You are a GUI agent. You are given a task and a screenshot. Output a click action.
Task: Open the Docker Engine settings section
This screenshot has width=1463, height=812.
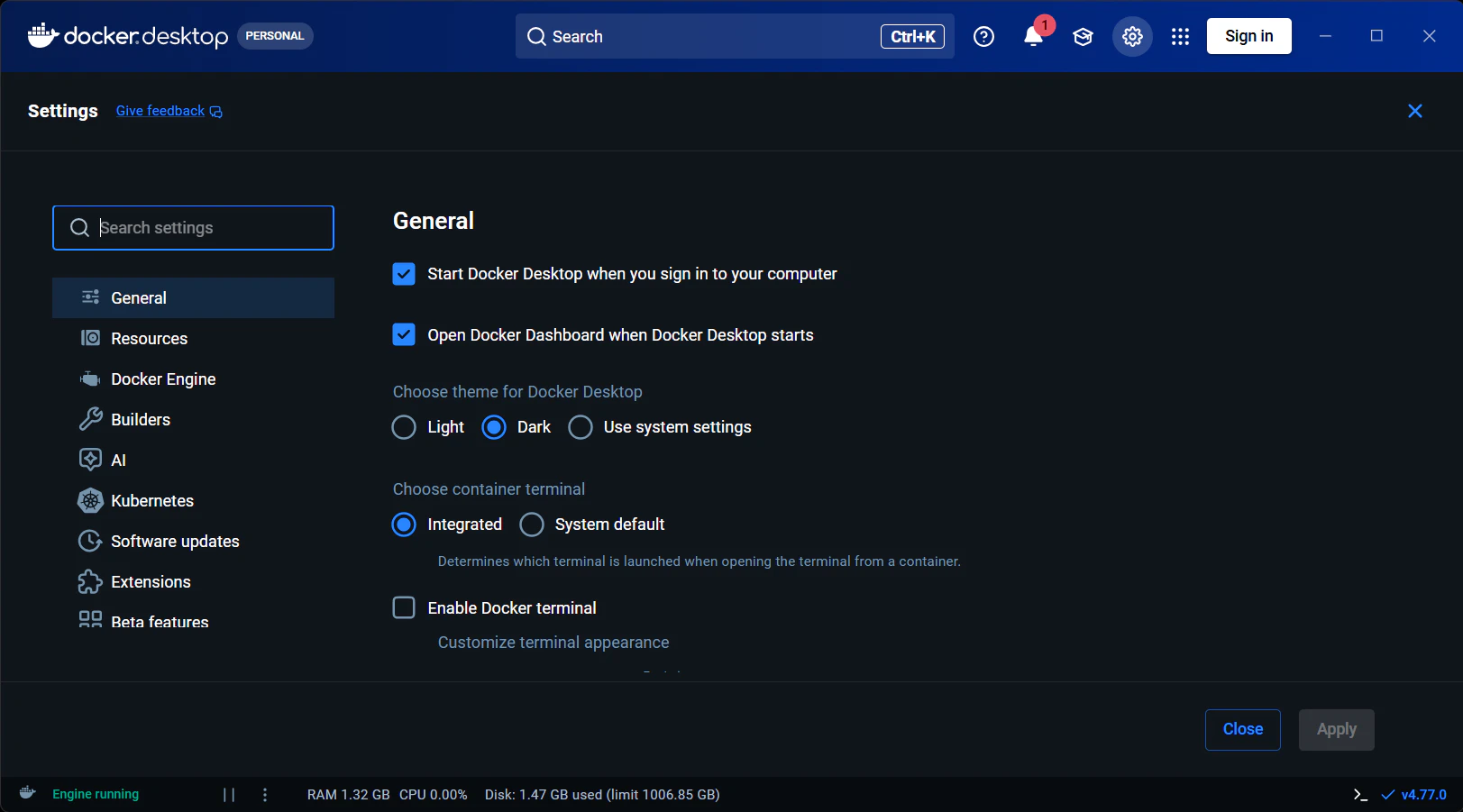coord(193,379)
